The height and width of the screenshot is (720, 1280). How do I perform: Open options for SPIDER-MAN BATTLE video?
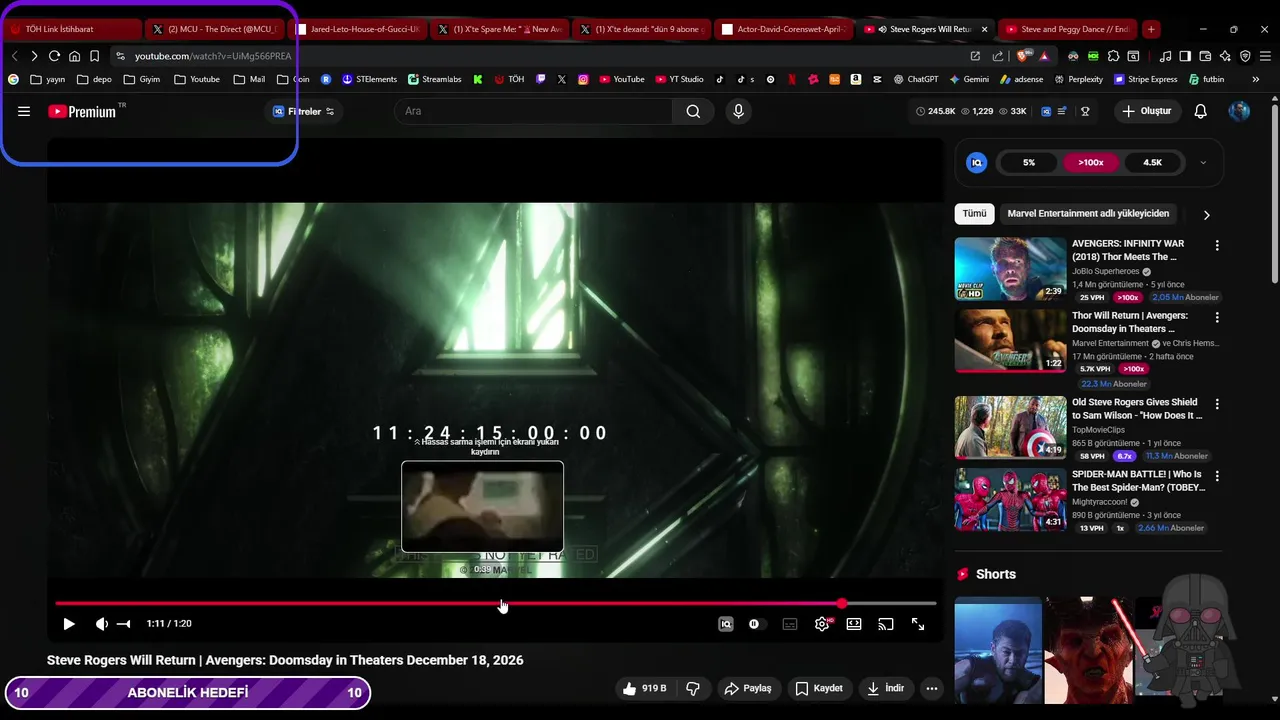1217,476
